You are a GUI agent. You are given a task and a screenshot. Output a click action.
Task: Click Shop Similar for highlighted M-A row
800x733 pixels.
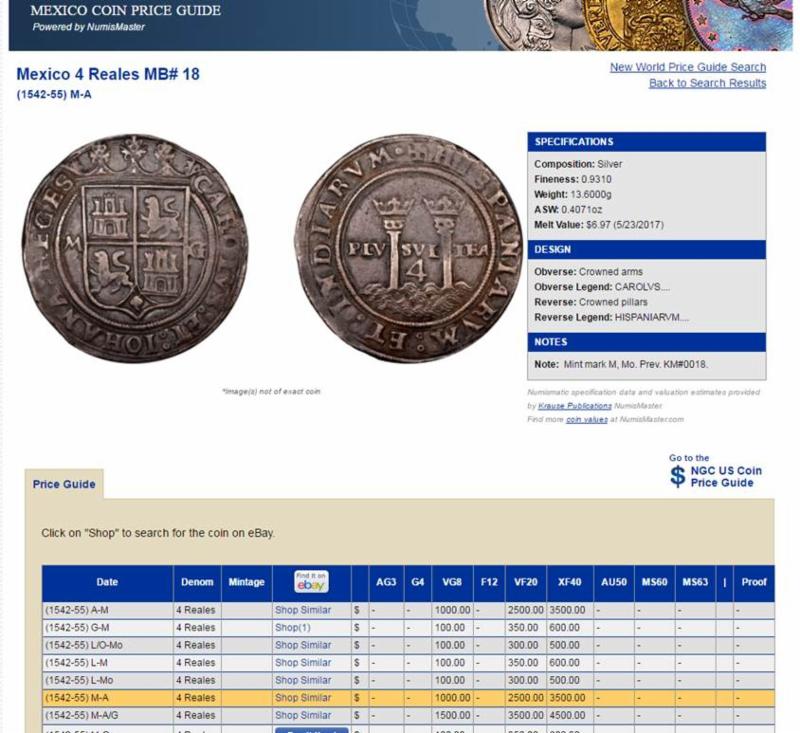(x=303, y=698)
